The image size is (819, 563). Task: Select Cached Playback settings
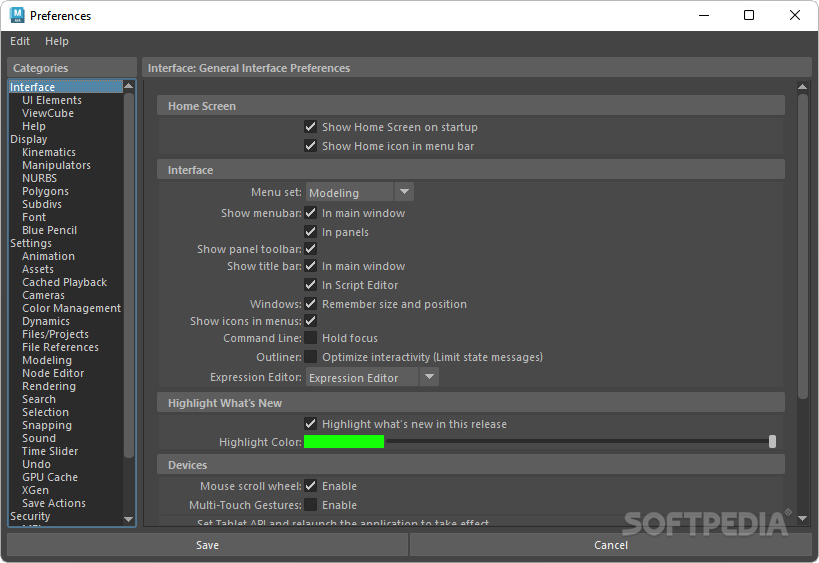(64, 282)
